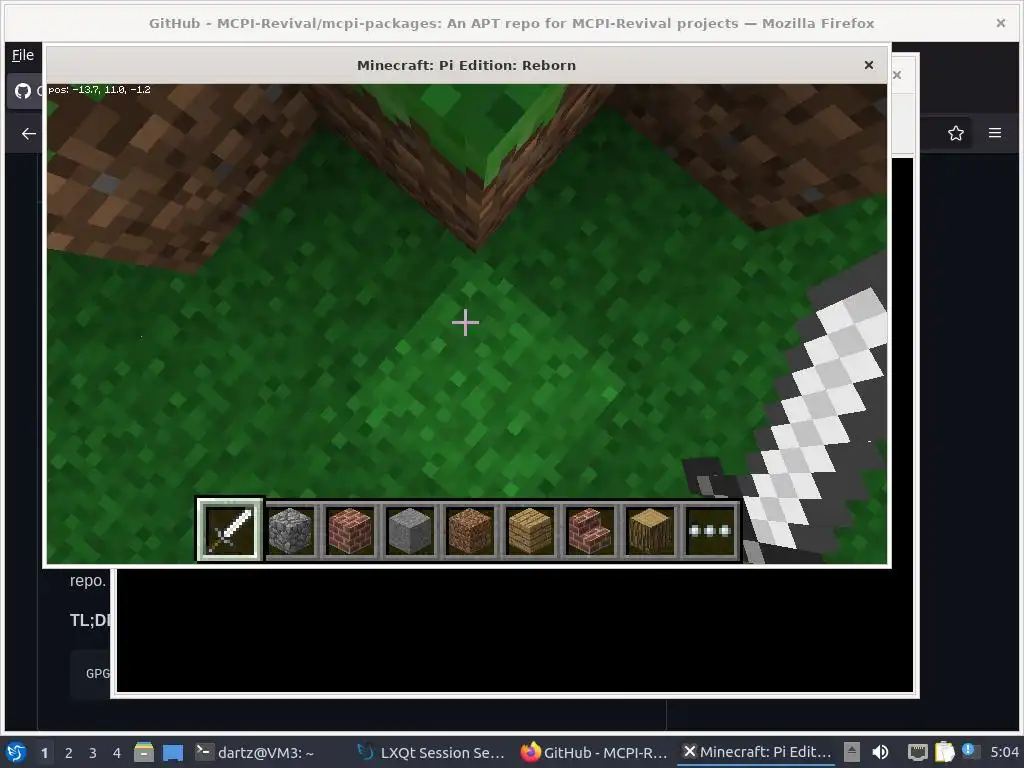The height and width of the screenshot is (768, 1024).
Task: Open the LXQt start menu
Action: point(16,752)
